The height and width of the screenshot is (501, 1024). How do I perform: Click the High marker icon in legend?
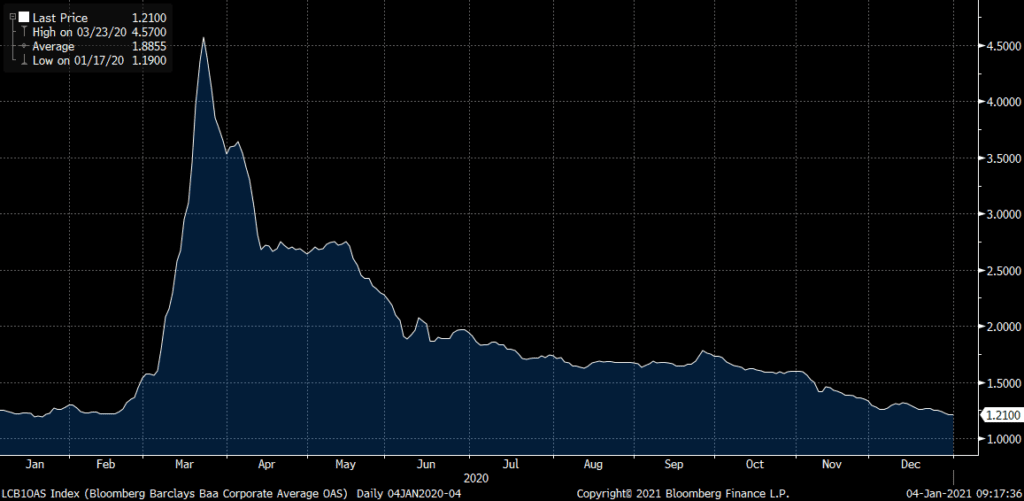pyautogui.click(x=24, y=32)
